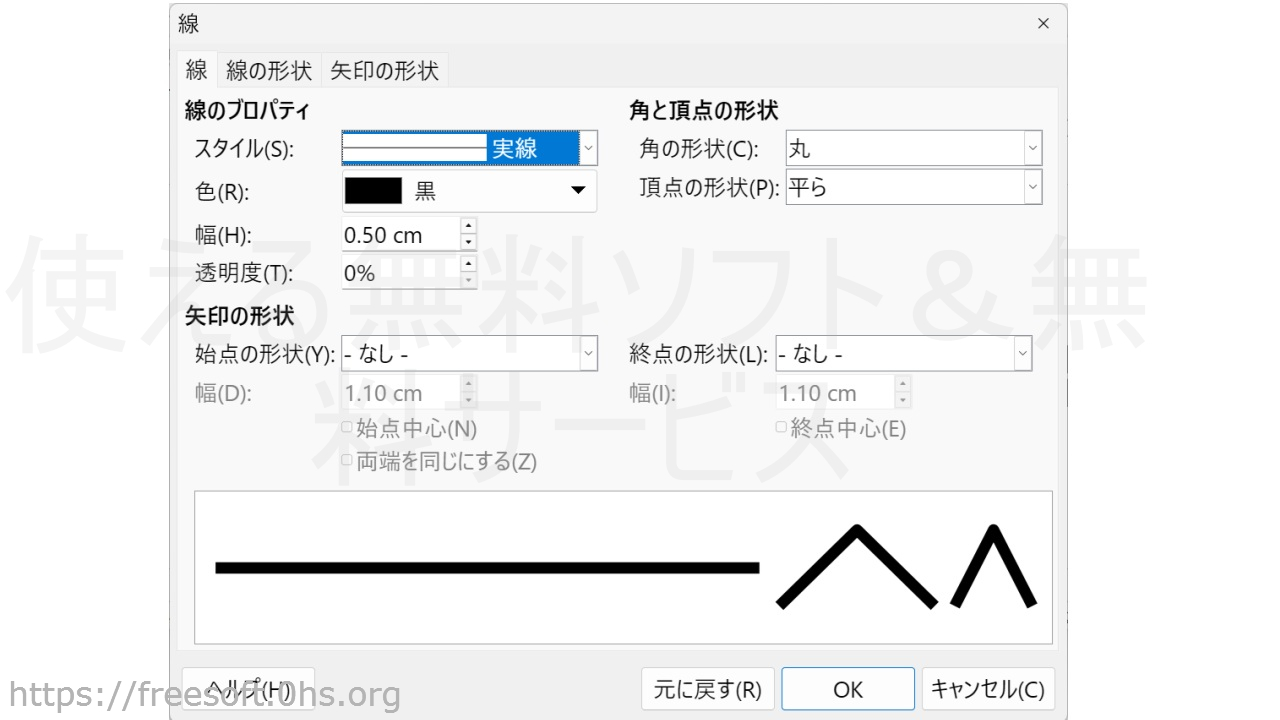Expand the 角の形状 dropdown
This screenshot has height=720, width=1280.
click(x=1032, y=149)
